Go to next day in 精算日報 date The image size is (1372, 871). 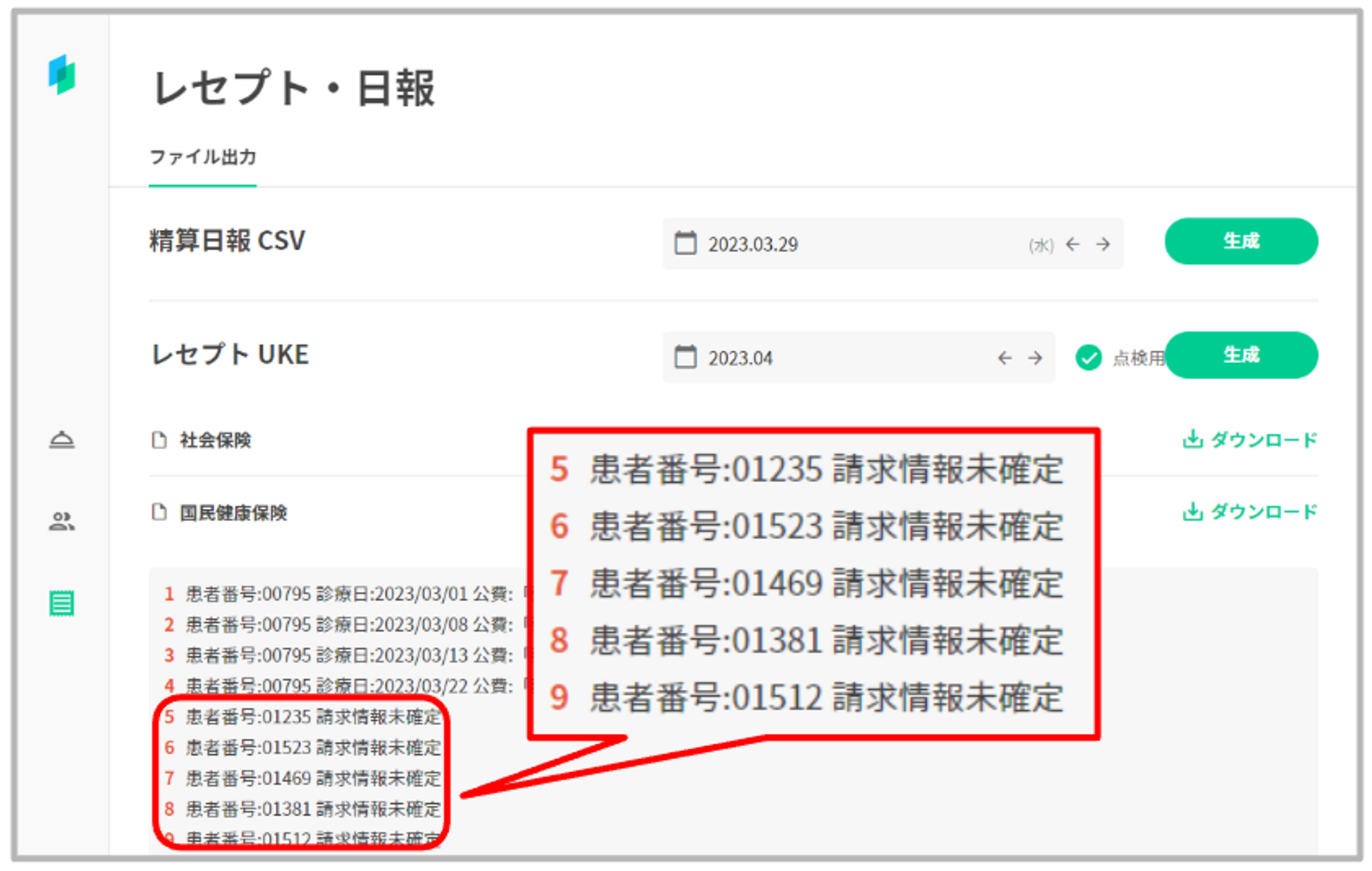tap(1103, 244)
